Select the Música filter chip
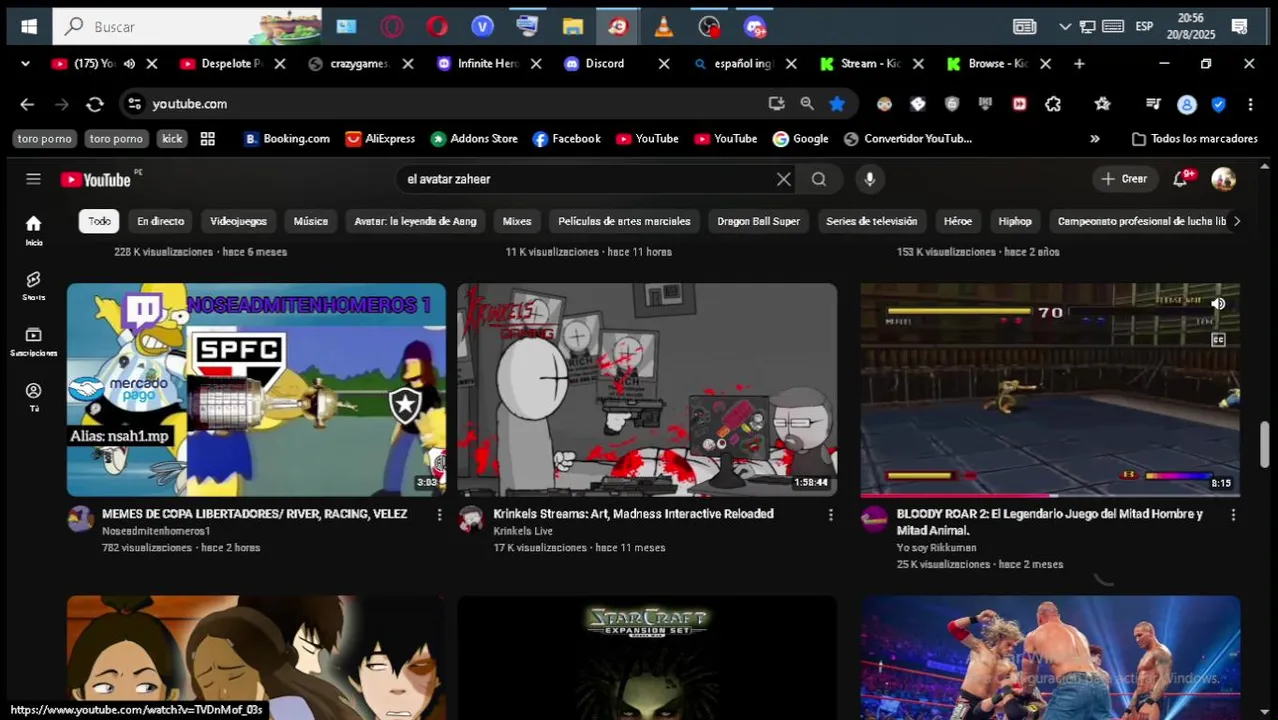Image resolution: width=1278 pixels, height=720 pixels. coord(310,221)
